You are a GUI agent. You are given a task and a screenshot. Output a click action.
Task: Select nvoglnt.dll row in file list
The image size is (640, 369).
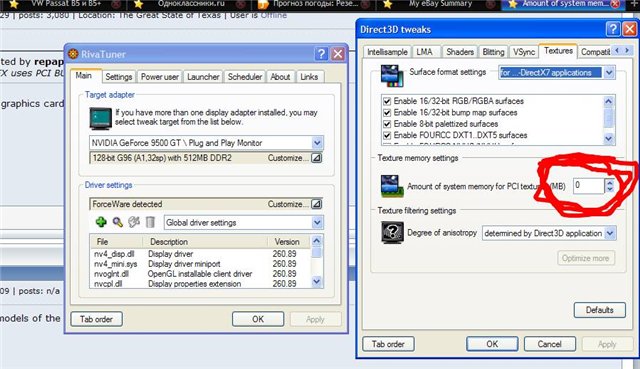pyautogui.click(x=200, y=273)
